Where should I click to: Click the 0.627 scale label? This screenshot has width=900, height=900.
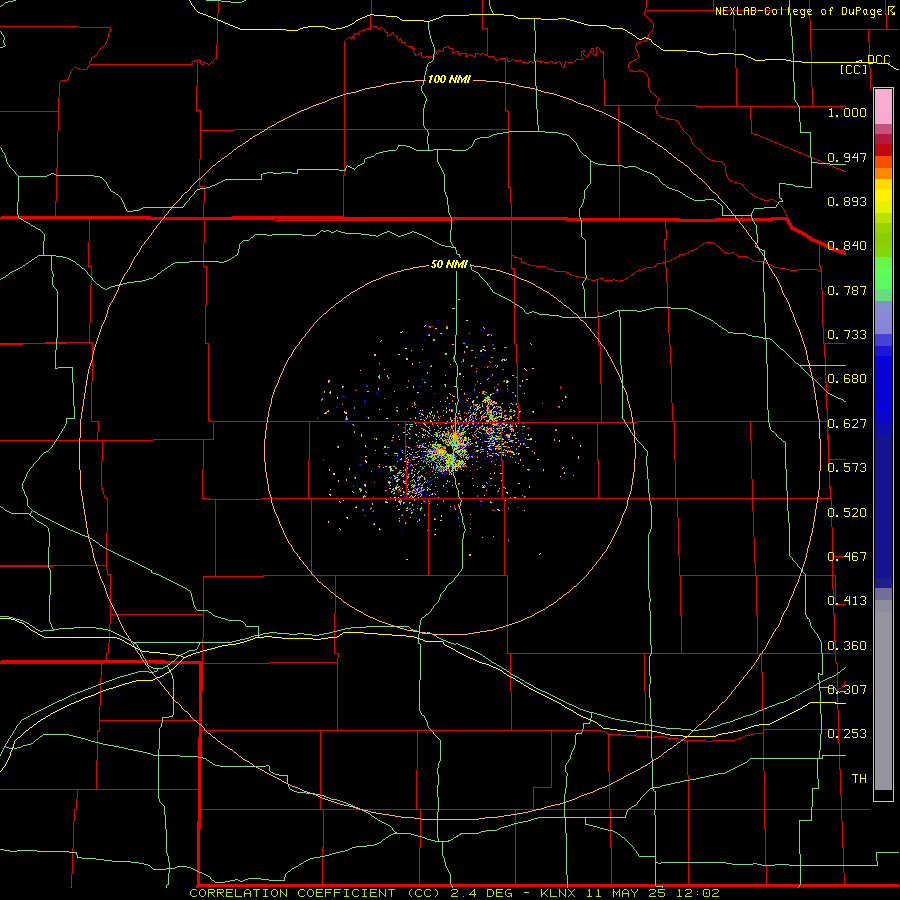tap(847, 423)
